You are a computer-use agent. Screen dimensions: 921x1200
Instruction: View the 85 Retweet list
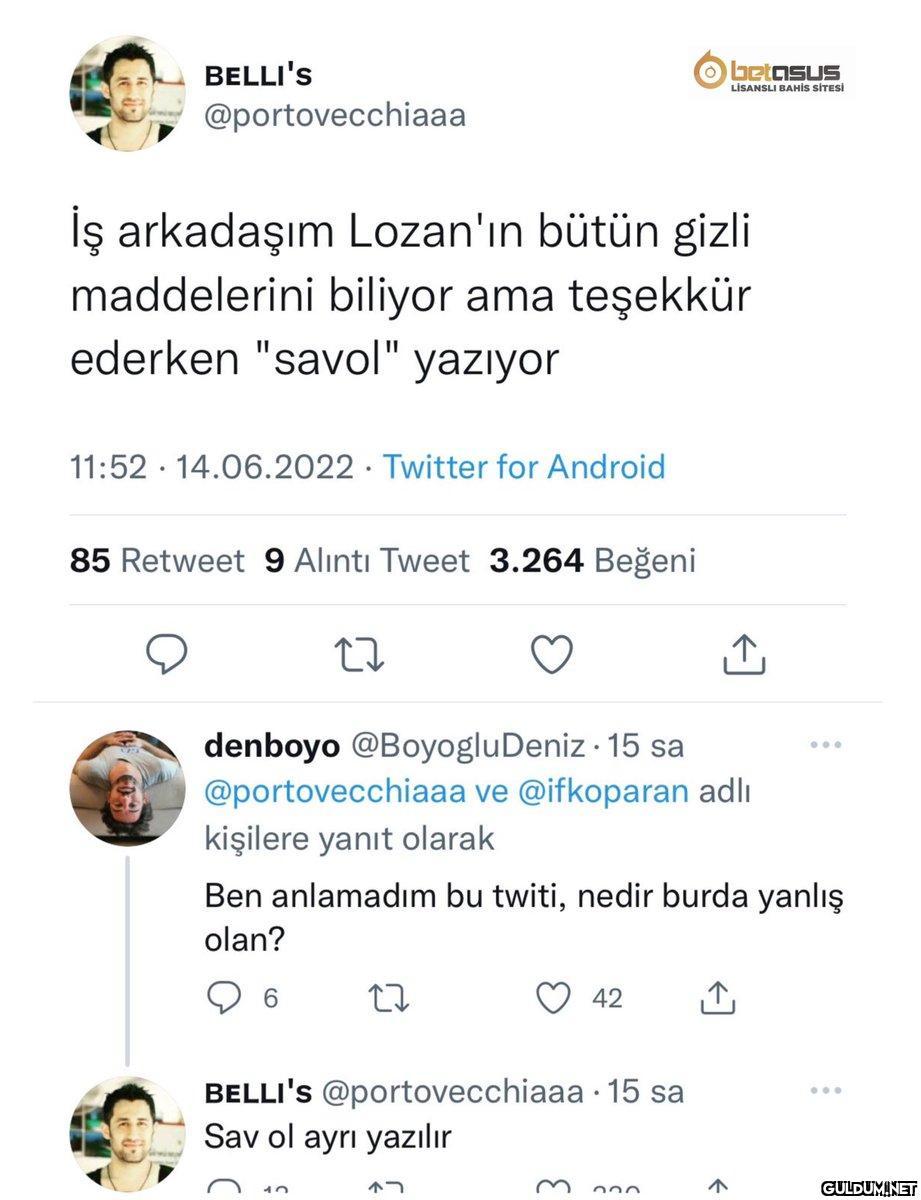point(157,561)
